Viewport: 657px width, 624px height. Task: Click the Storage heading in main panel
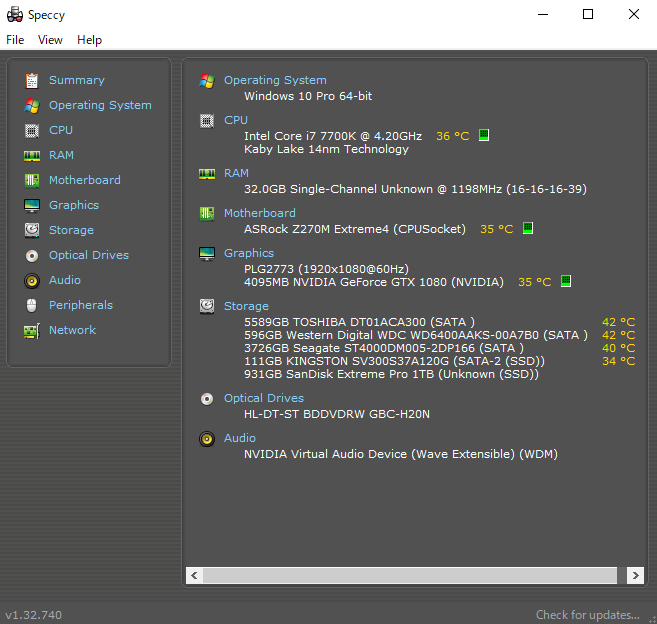tap(246, 306)
